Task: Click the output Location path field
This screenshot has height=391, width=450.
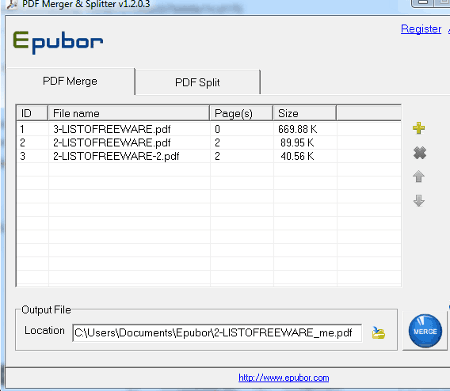Action: (217, 333)
